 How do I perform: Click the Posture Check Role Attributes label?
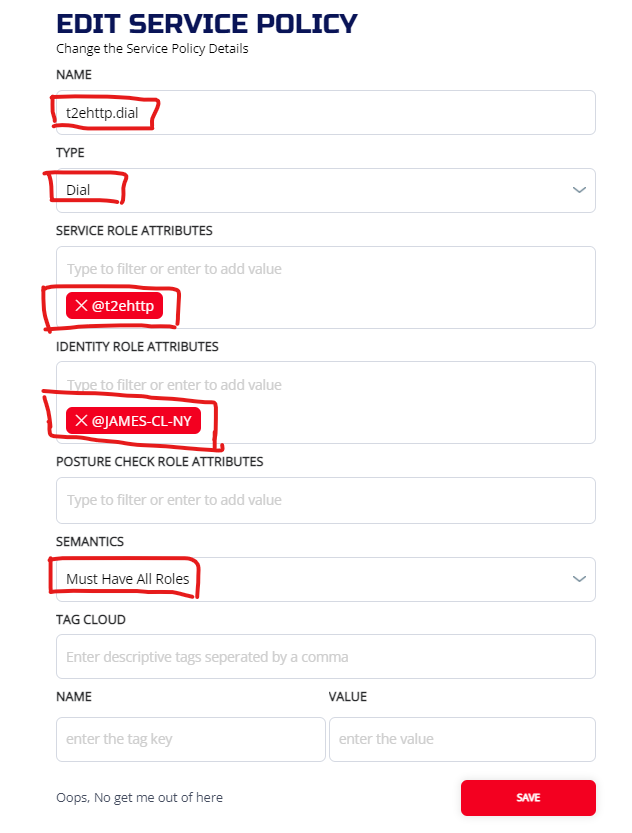pyautogui.click(x=160, y=462)
